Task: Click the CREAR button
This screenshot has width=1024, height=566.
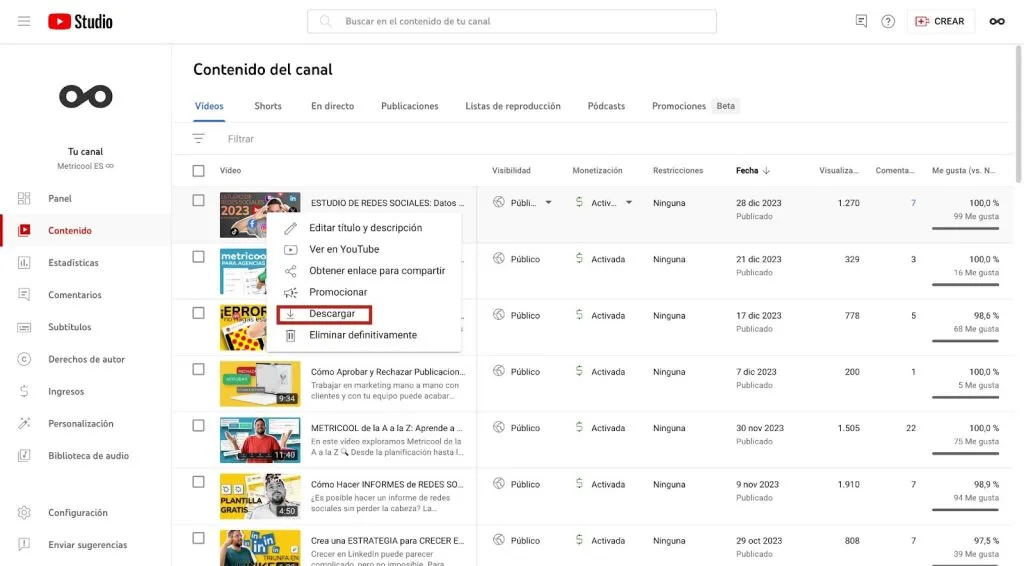Action: click(x=940, y=21)
